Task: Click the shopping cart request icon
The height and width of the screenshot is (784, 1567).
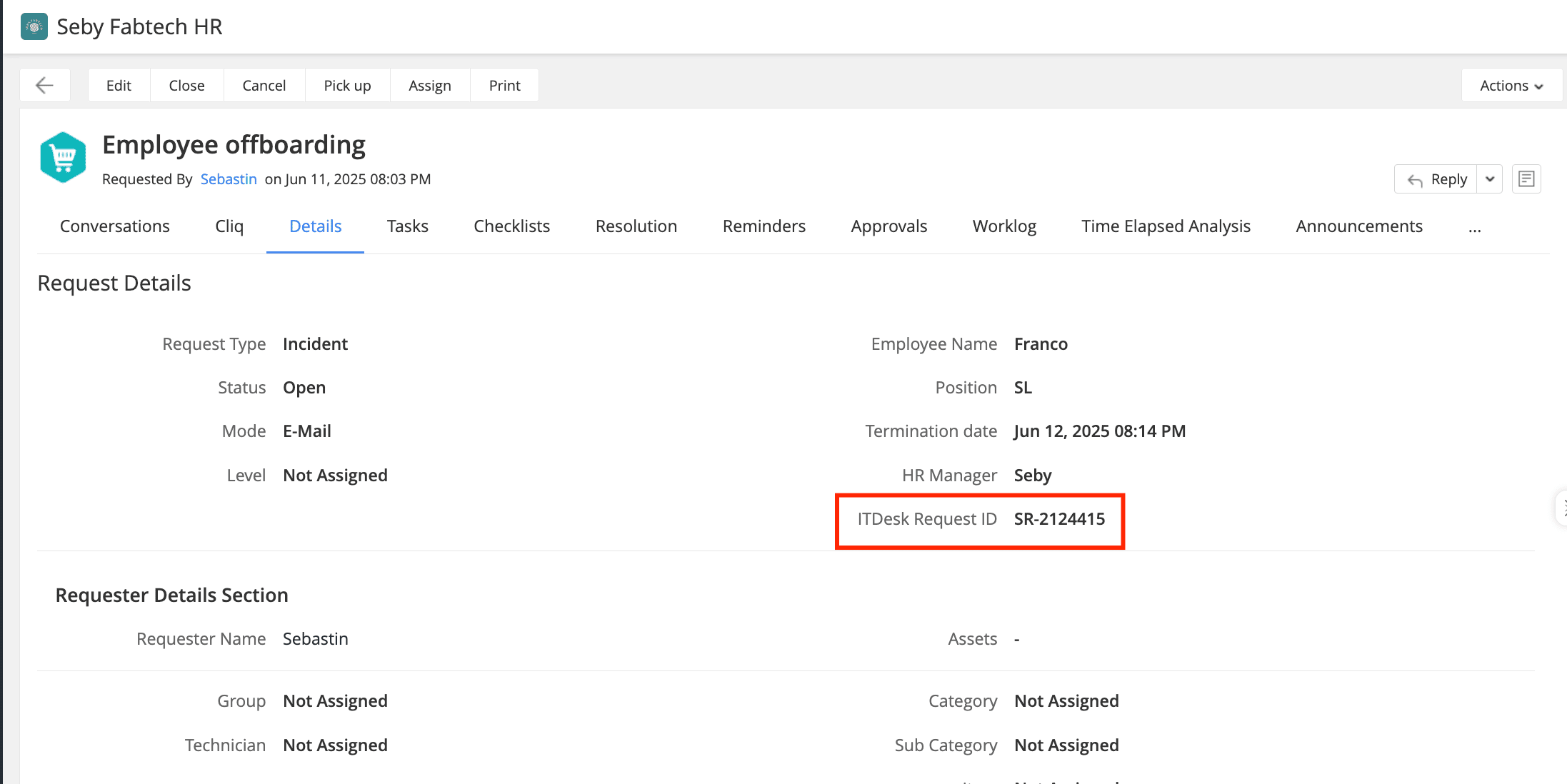Action: [x=63, y=157]
